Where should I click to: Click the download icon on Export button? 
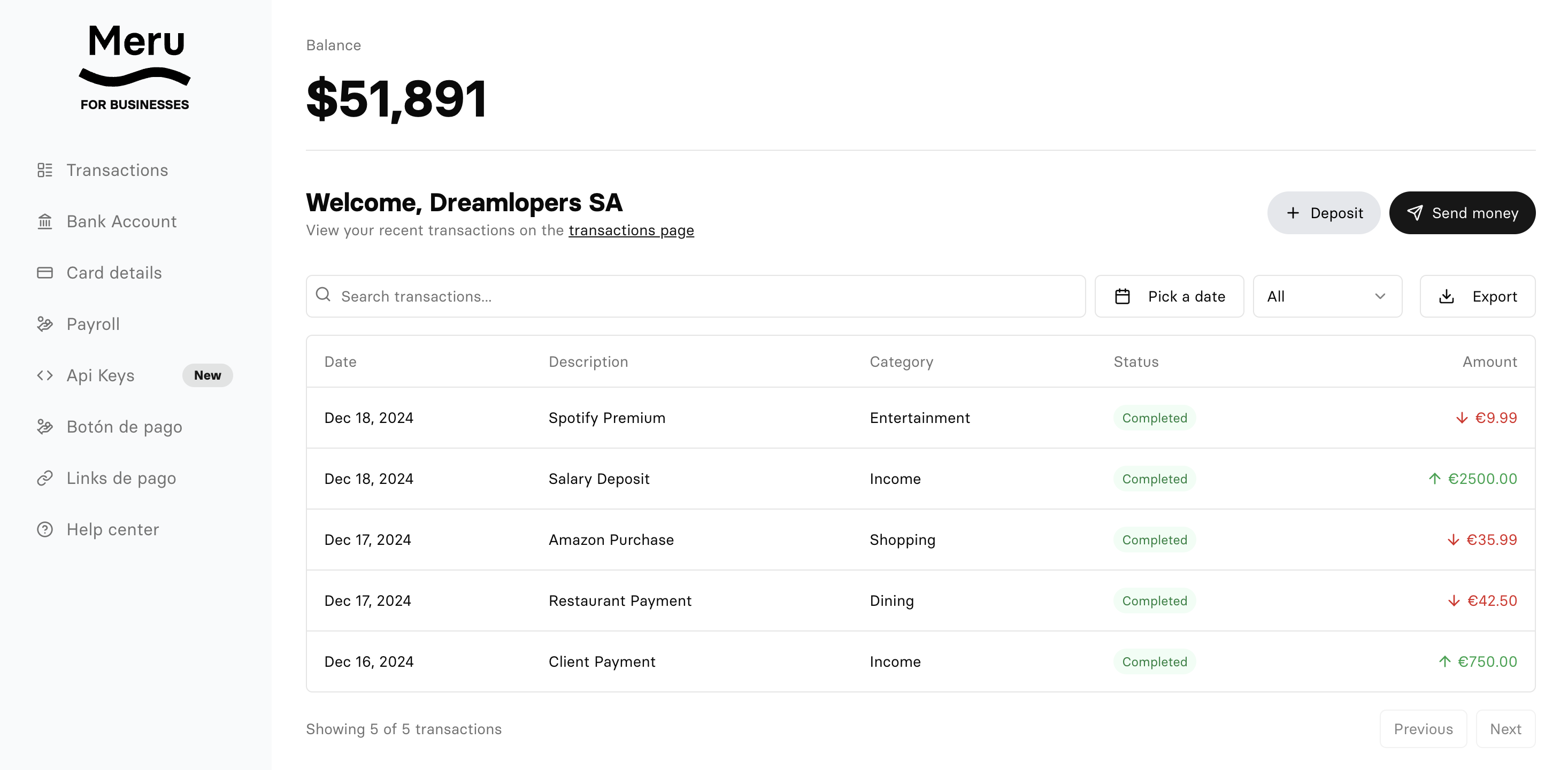click(1446, 296)
